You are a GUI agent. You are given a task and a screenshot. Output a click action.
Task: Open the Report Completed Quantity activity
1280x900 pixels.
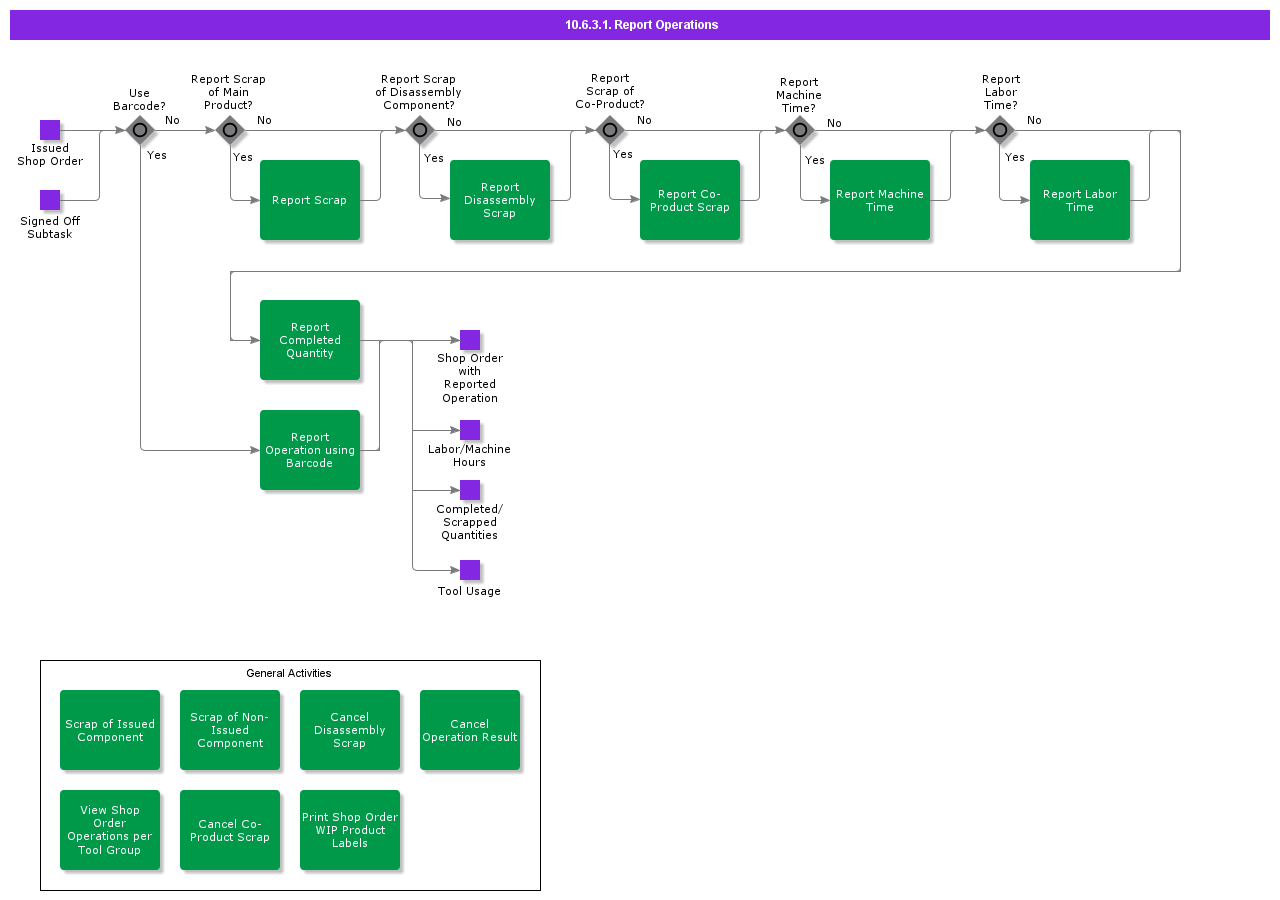point(310,340)
